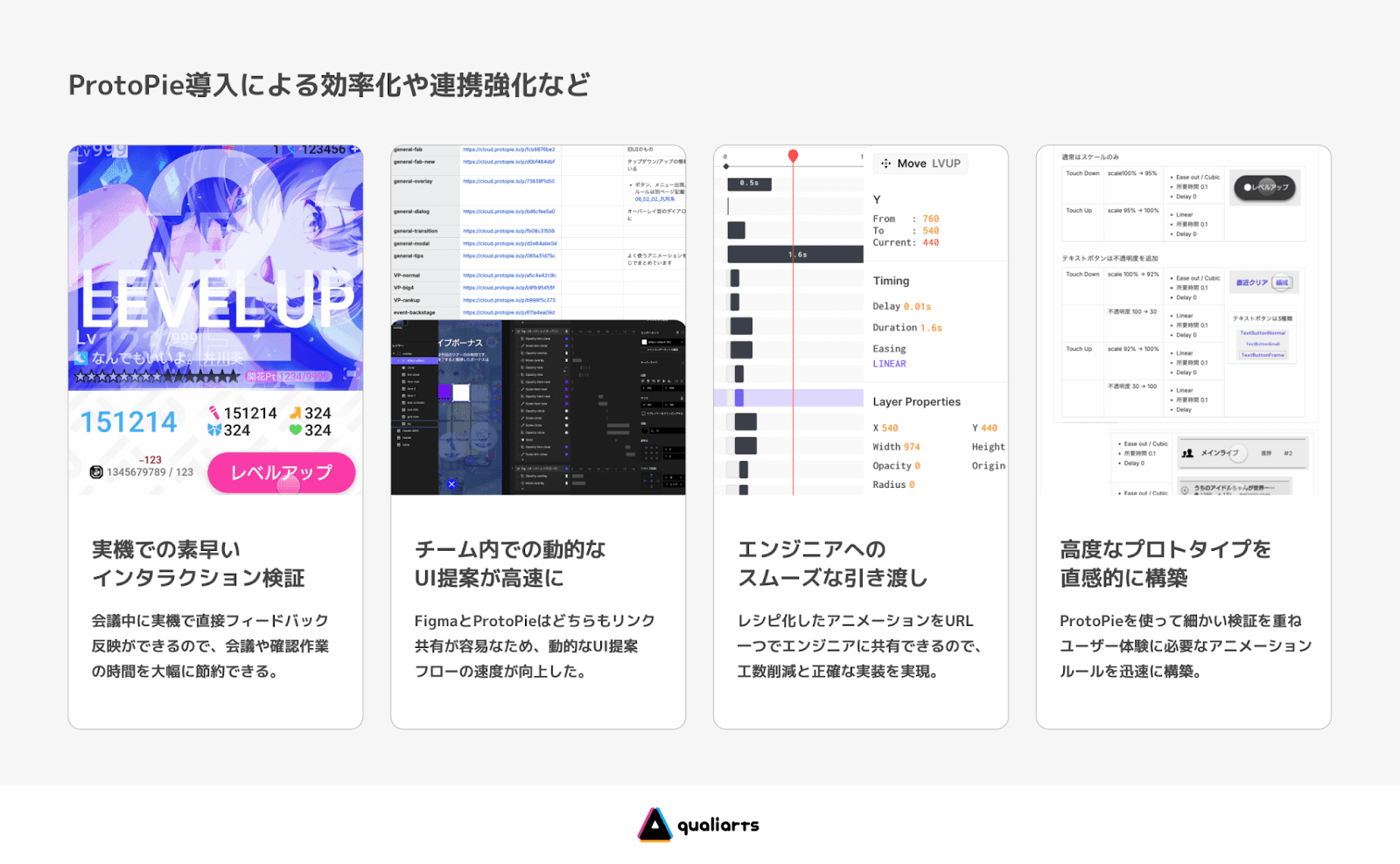Screen dimensions: 1400x864
Task: Click the blue X icon in dark editor
Action: 451,484
